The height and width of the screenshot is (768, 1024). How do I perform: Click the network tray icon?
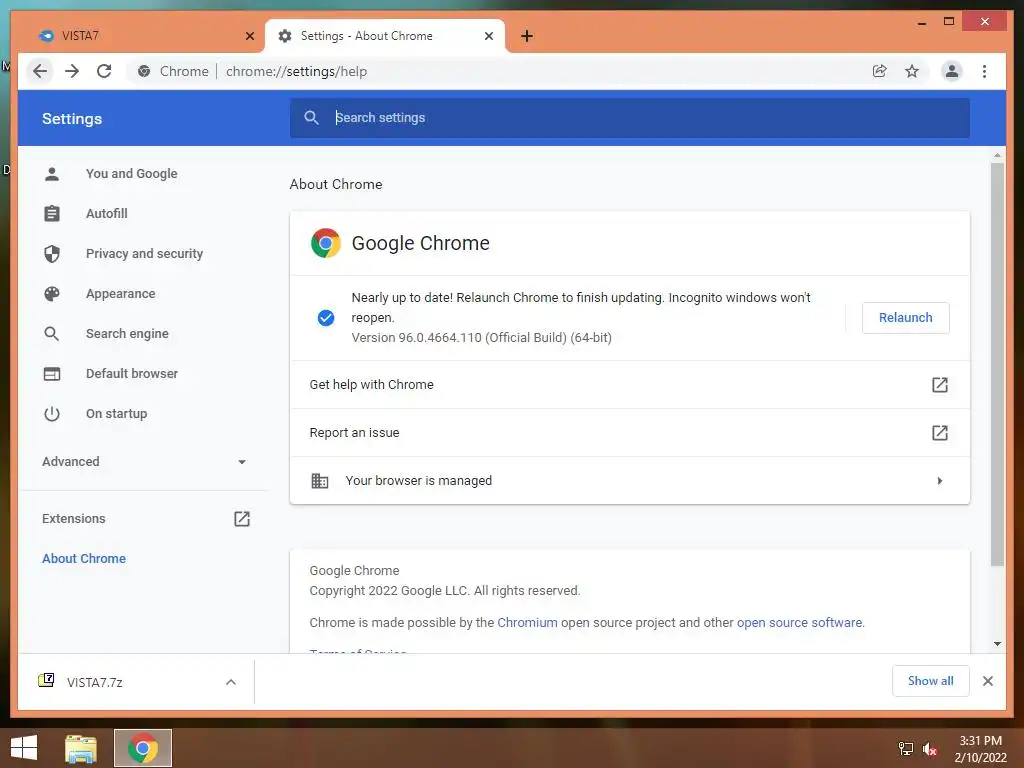[x=906, y=749]
